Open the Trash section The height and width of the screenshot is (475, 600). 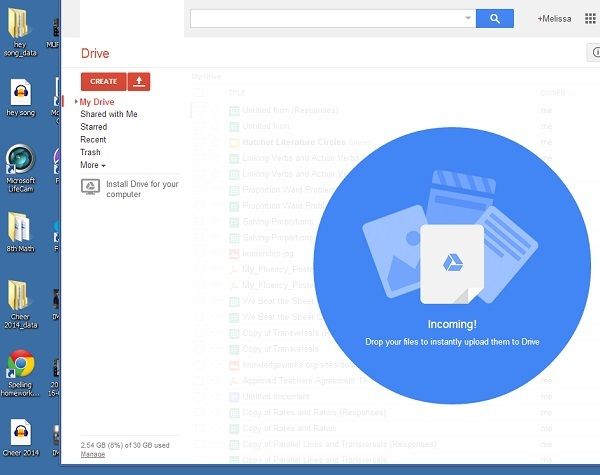(x=90, y=152)
